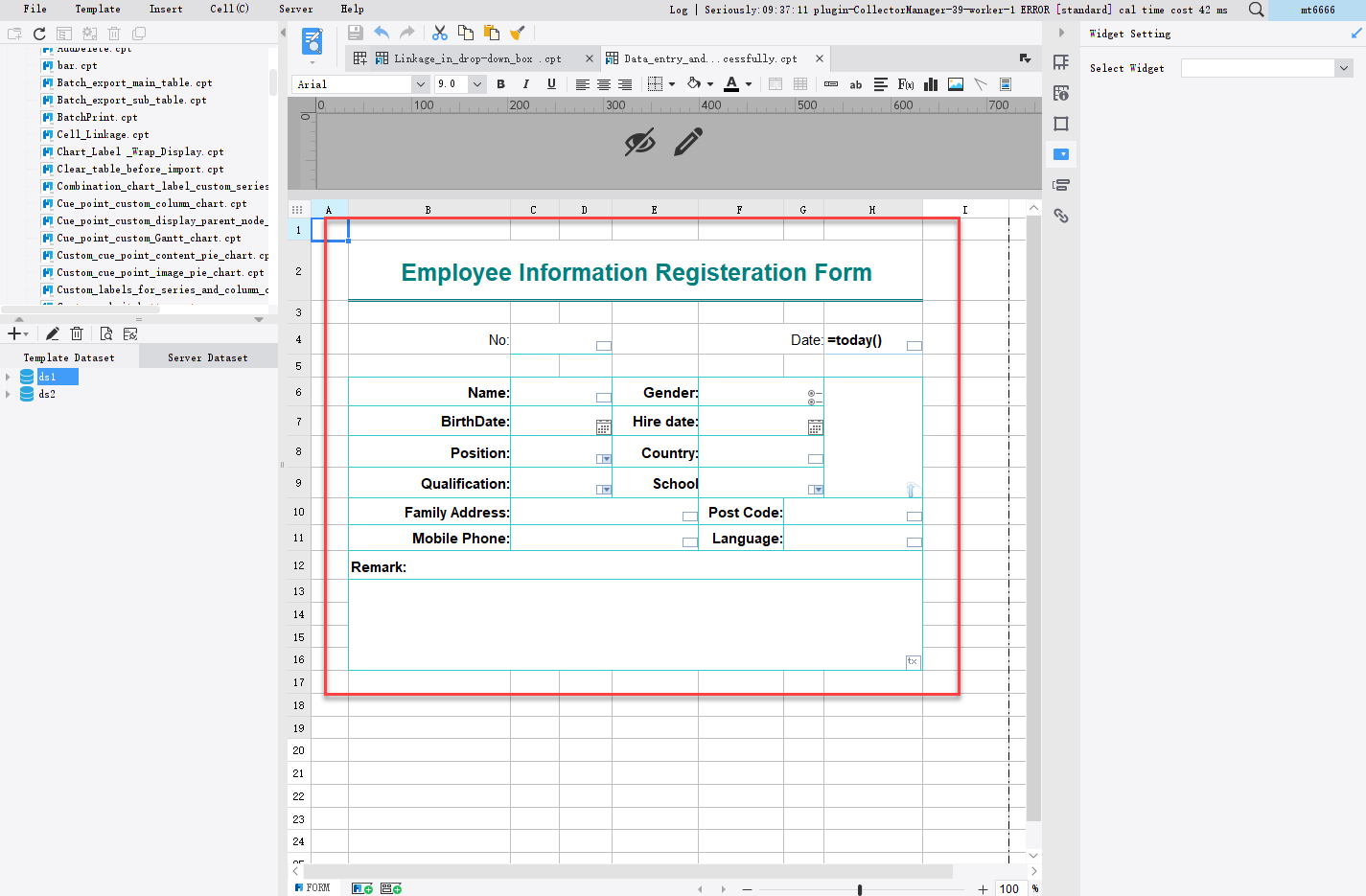Toggle underline formatting

pyautogui.click(x=551, y=84)
